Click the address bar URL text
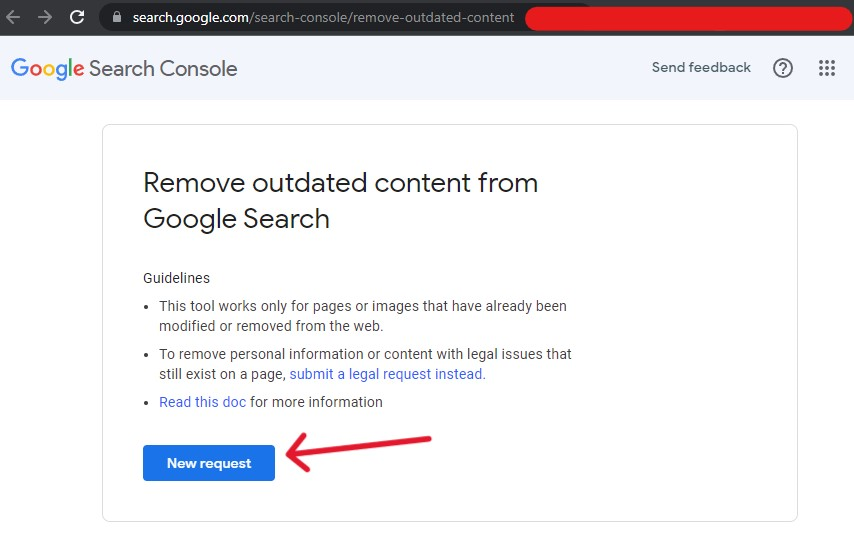Screen dimensions: 854x534 pyautogui.click(x=323, y=17)
